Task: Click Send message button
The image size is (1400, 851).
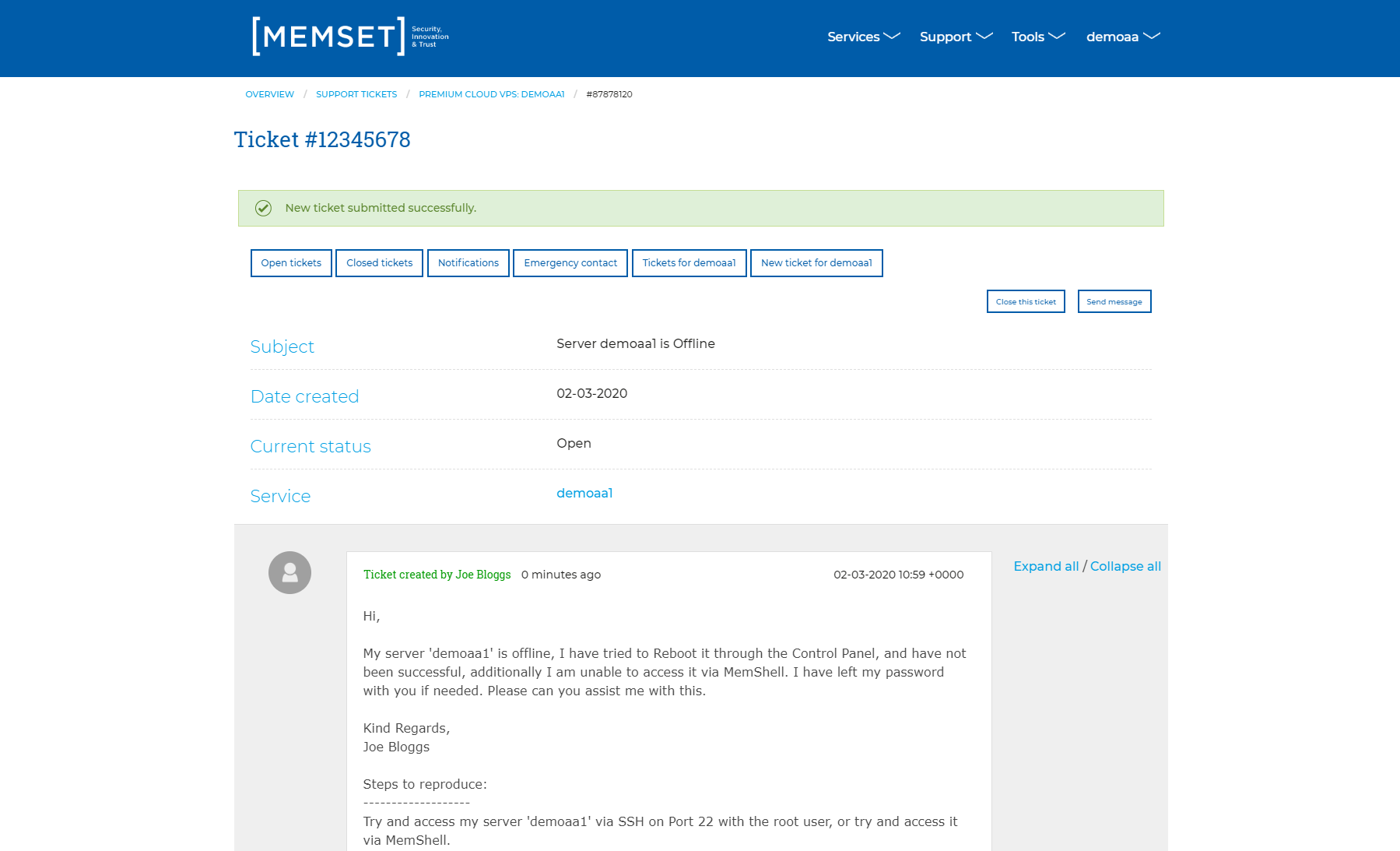Action: (1114, 301)
